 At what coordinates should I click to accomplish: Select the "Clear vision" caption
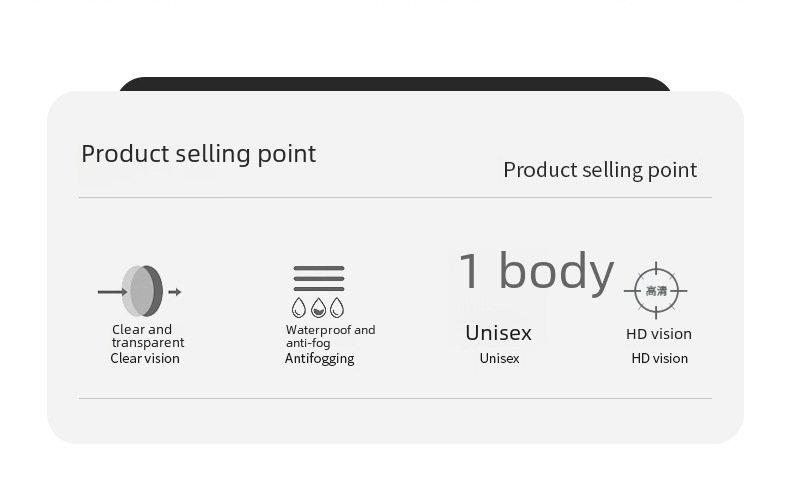point(145,358)
